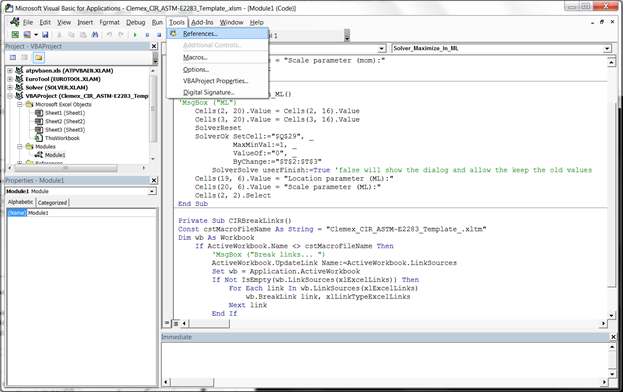The image size is (623, 392).
Task: Select Sheet2 (Sheet2) in project tree
Action: point(65,121)
